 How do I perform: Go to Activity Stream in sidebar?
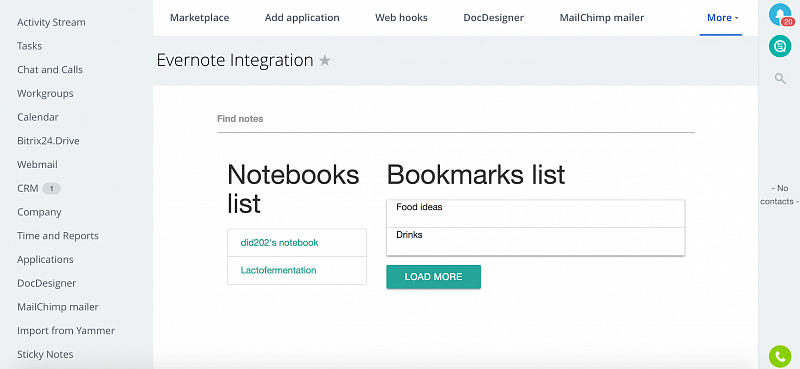pyautogui.click(x=51, y=22)
